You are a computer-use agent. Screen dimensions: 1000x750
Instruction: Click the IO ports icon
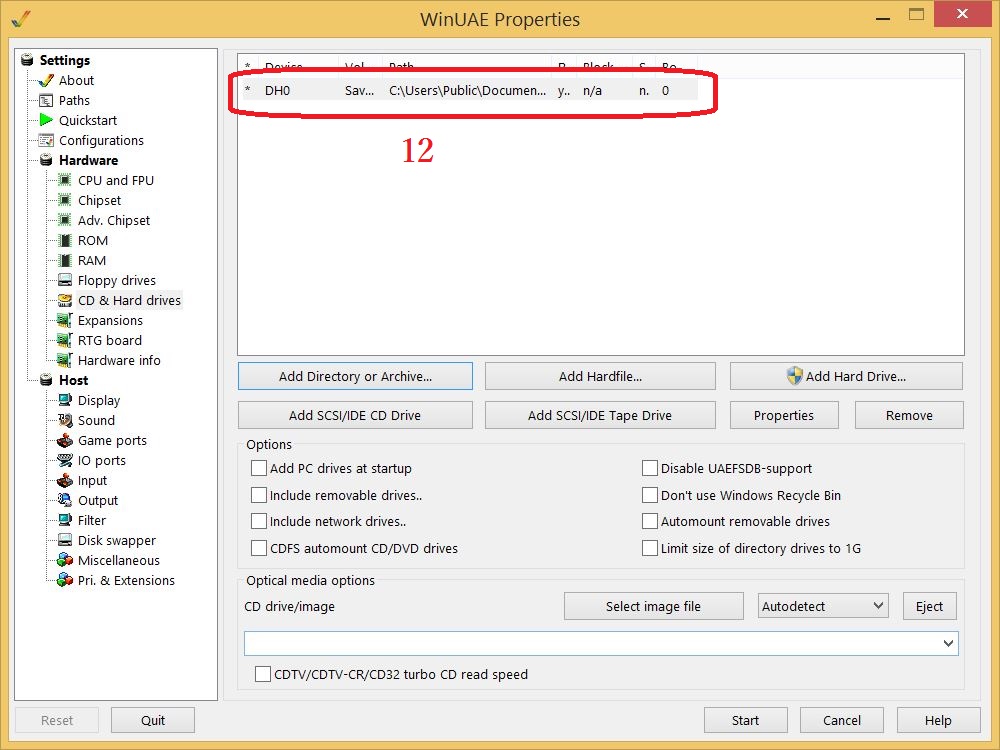64,460
